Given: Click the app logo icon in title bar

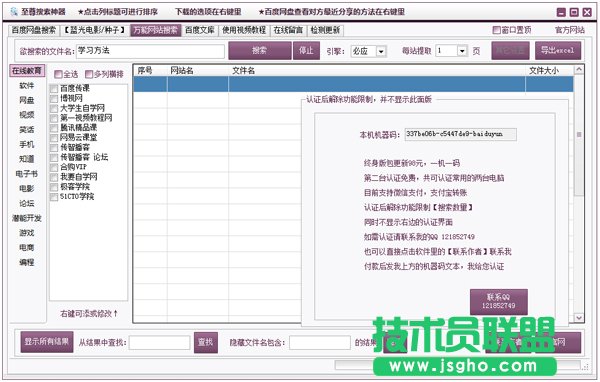Looking at the screenshot, I should click(x=14, y=11).
